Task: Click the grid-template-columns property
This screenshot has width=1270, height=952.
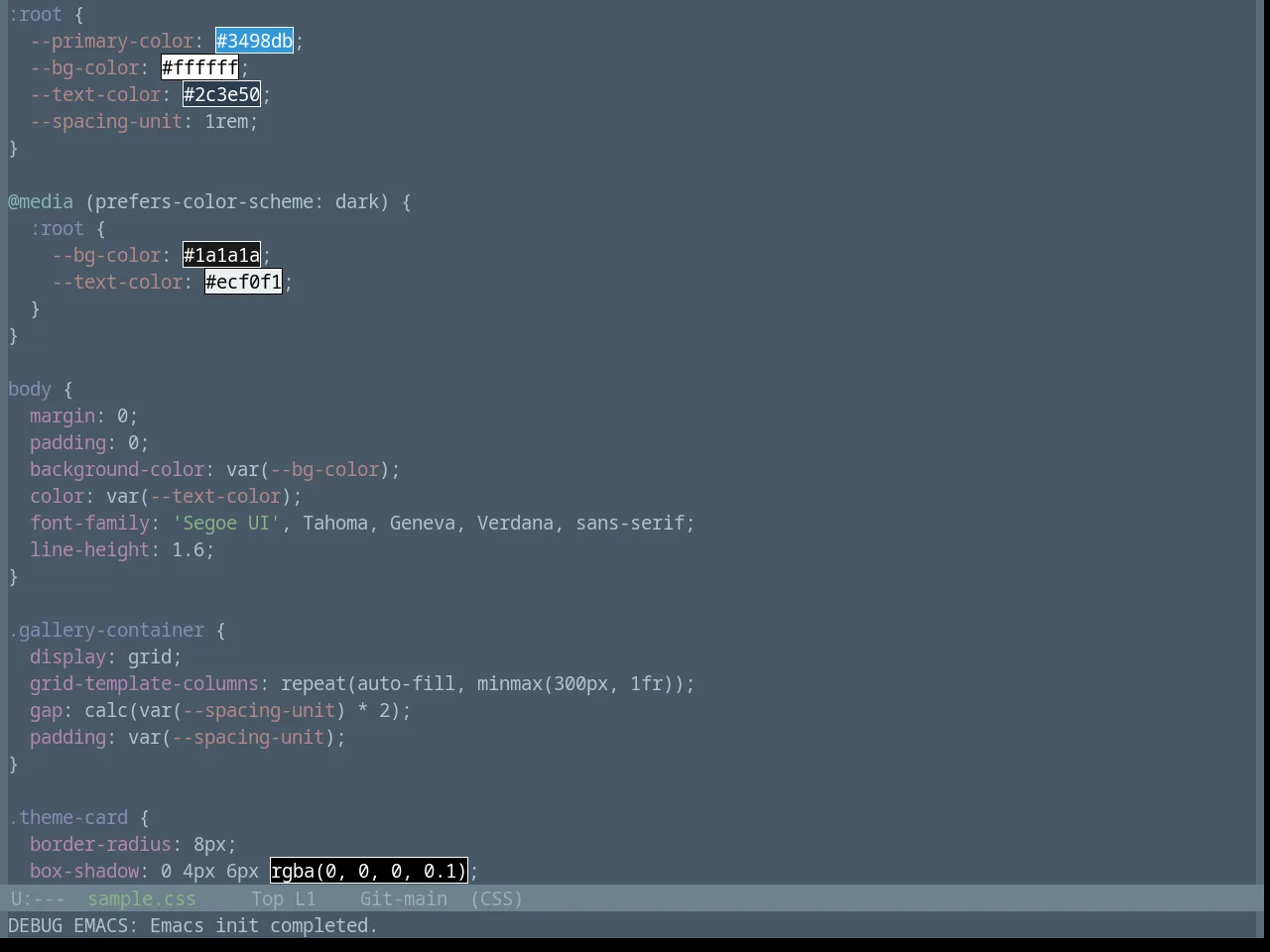Action: click(144, 683)
